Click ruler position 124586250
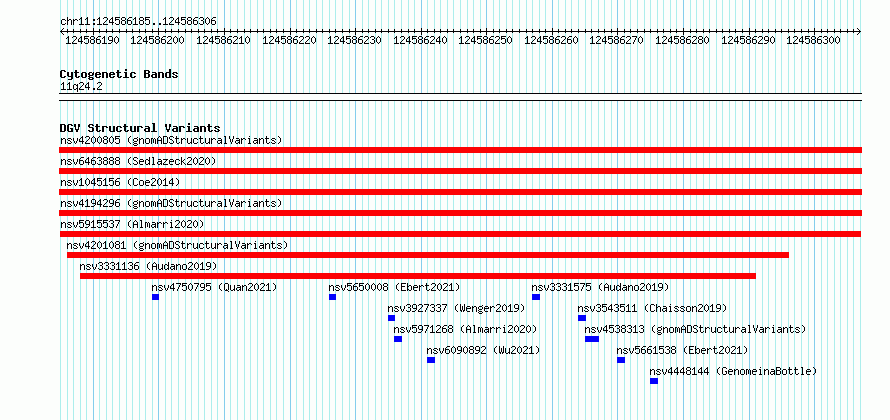This screenshot has width=890, height=420. point(486,40)
